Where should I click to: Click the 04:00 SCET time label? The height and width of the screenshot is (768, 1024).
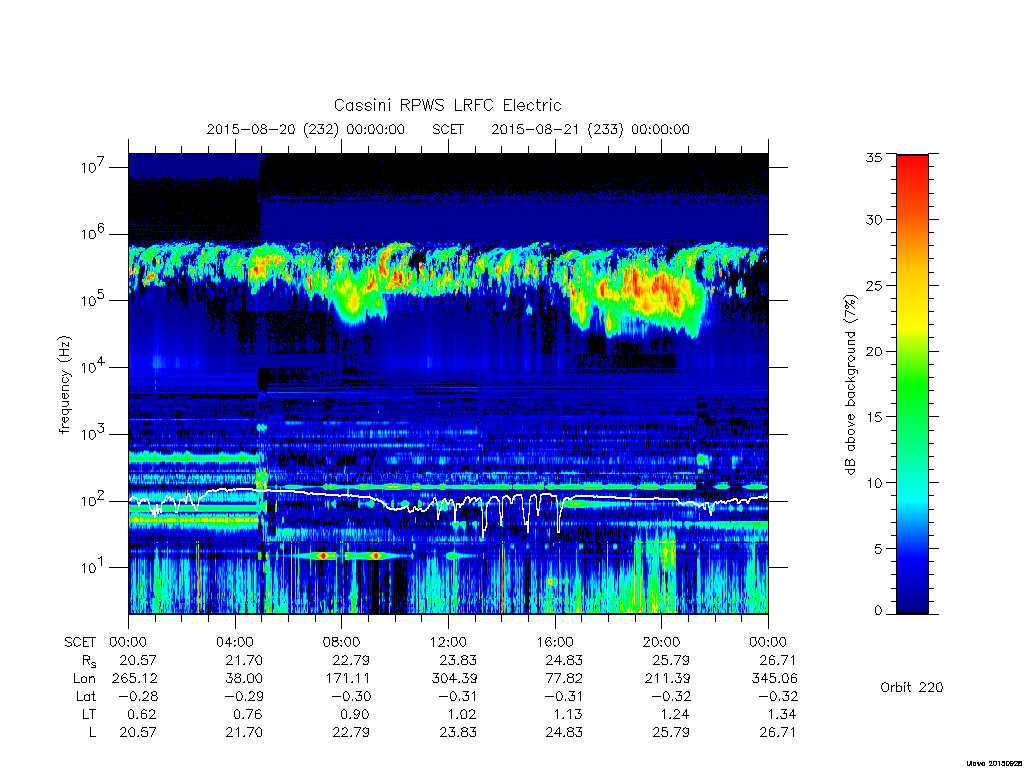235,642
